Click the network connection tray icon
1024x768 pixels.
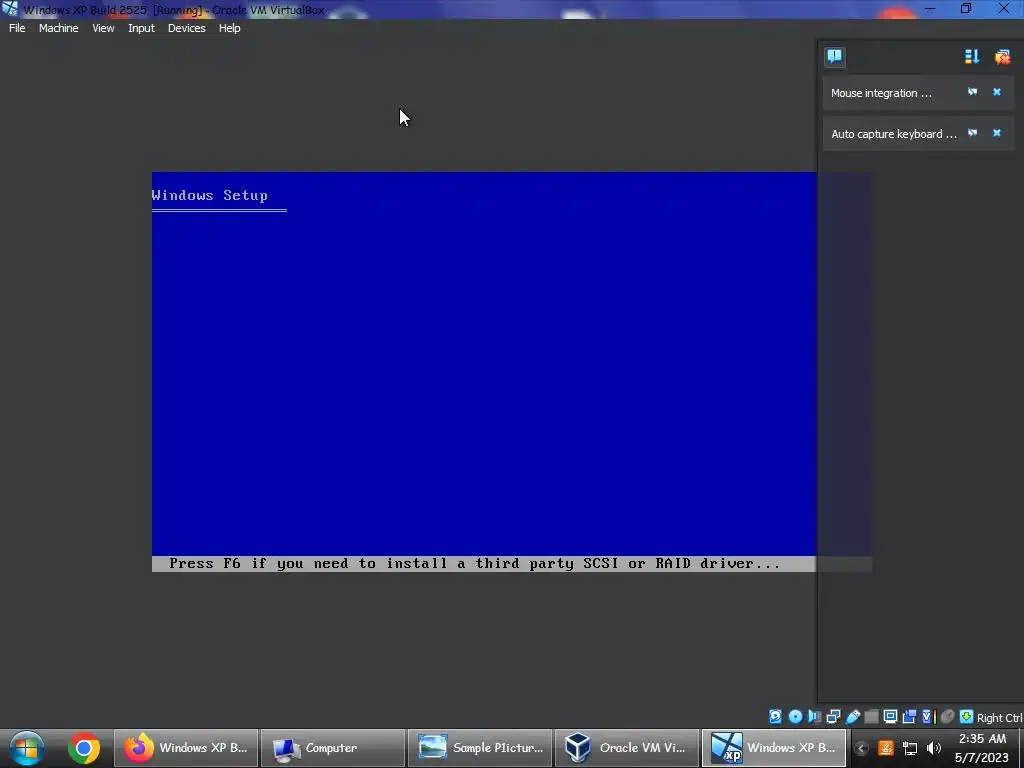coord(910,748)
